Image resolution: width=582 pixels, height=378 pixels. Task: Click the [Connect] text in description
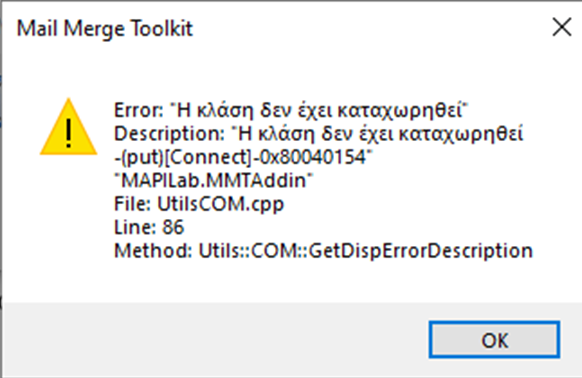click(208, 157)
